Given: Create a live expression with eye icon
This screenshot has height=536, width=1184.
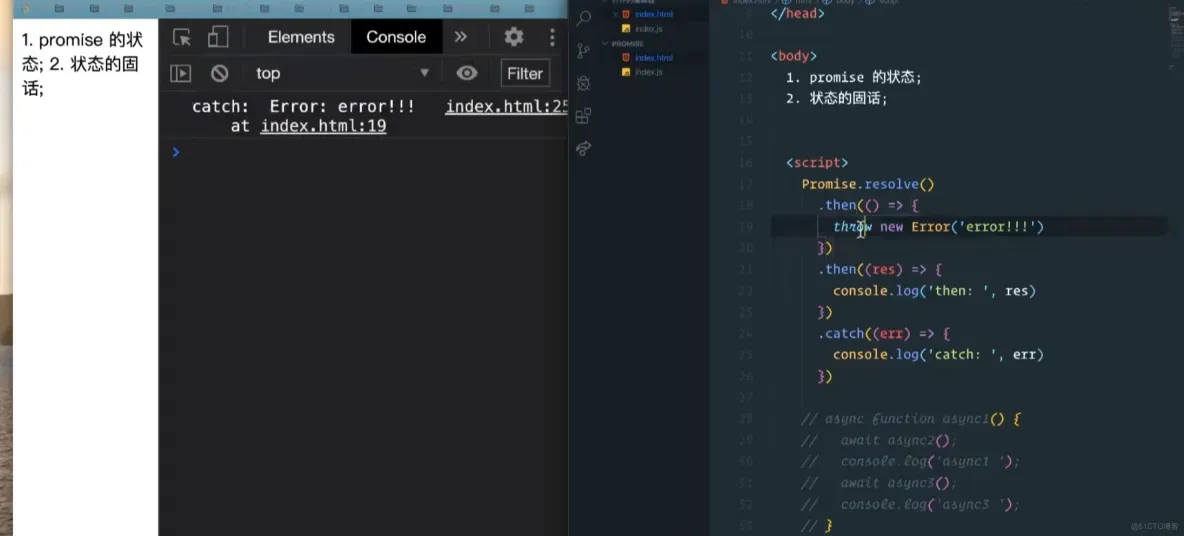Looking at the screenshot, I should pos(467,73).
